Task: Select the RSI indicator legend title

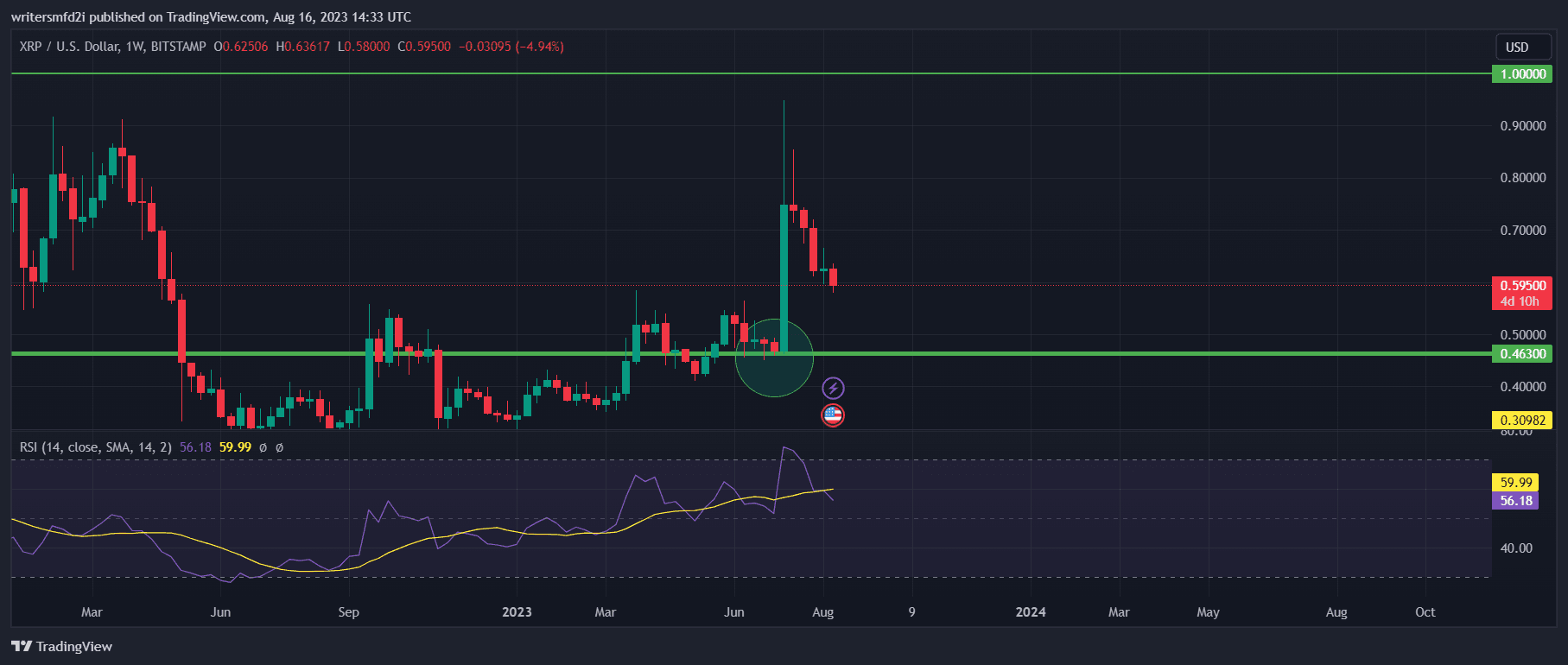Action: pos(95,447)
